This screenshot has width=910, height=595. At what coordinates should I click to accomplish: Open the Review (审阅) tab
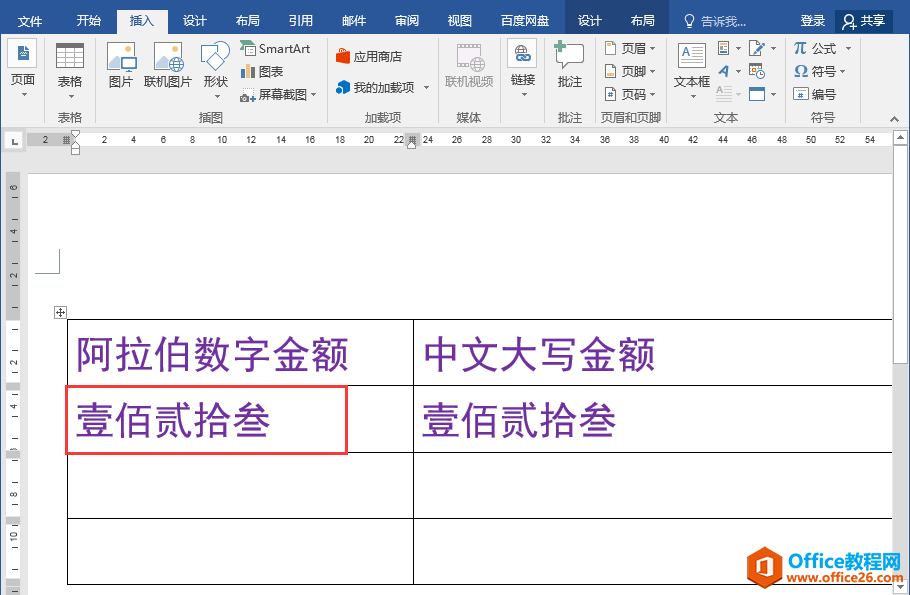click(x=407, y=21)
